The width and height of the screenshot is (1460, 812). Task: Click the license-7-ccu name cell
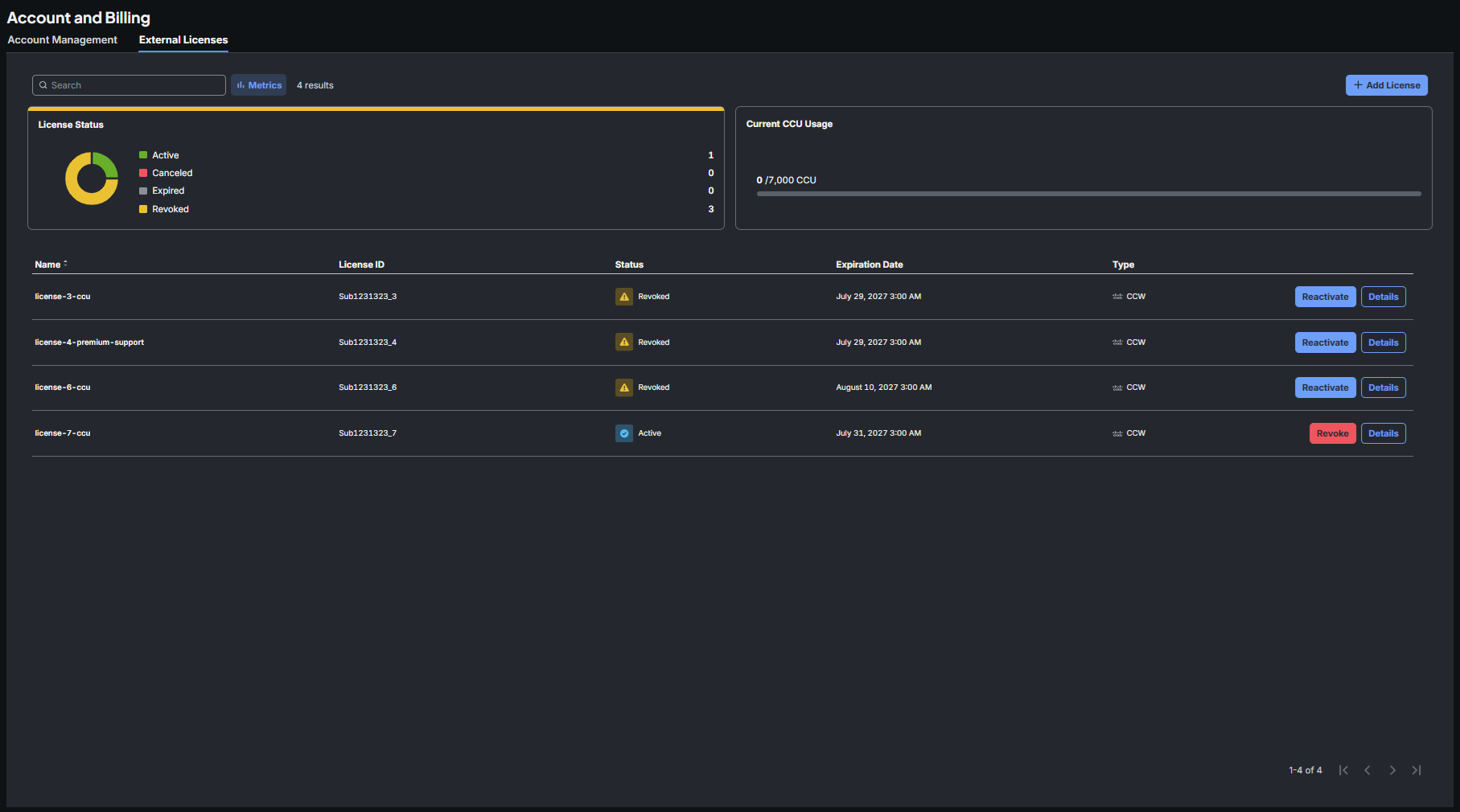[63, 433]
